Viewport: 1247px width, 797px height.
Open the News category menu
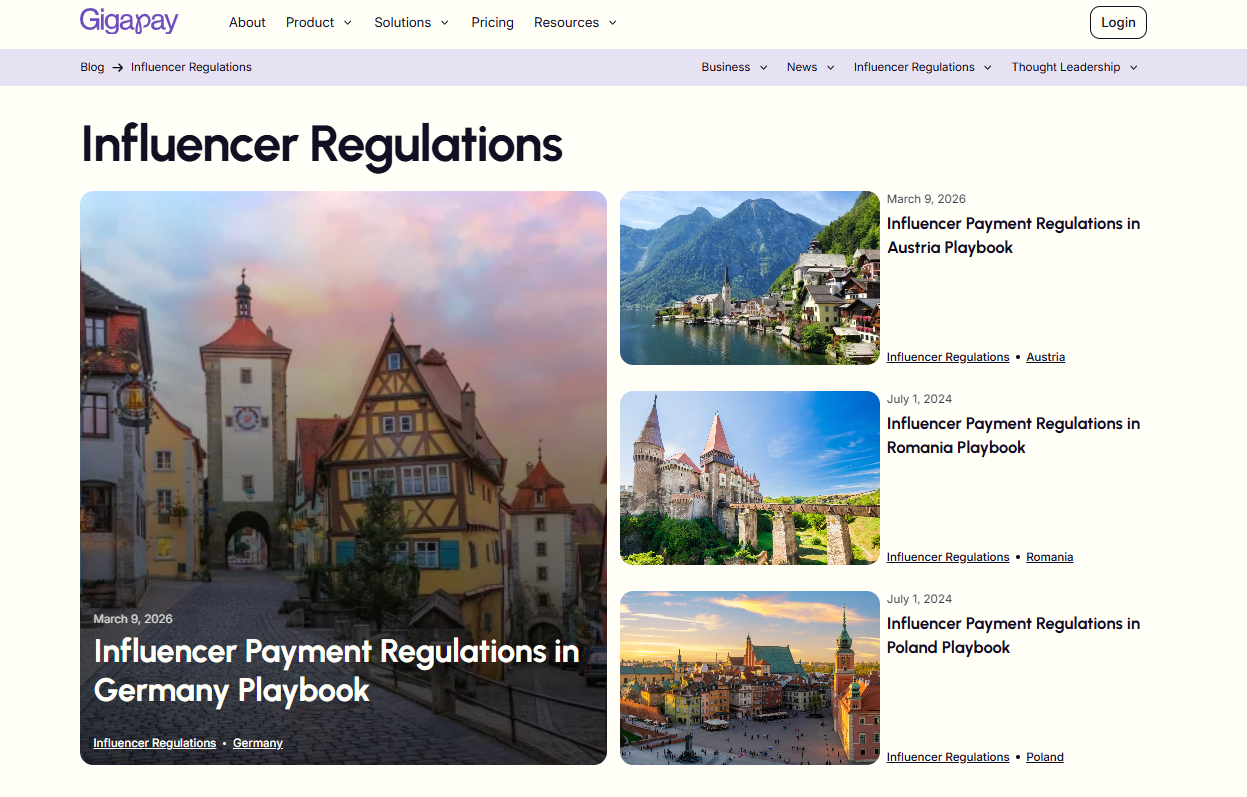coord(802,67)
